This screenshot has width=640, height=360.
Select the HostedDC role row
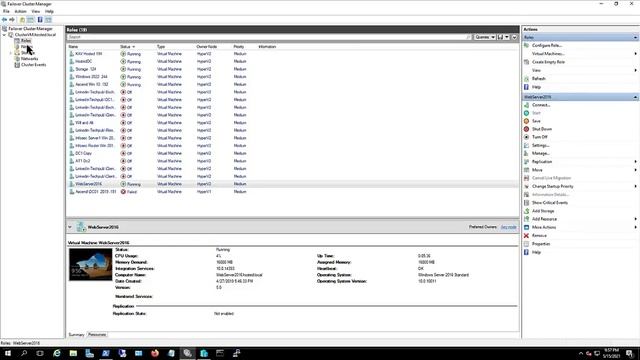(293, 61)
